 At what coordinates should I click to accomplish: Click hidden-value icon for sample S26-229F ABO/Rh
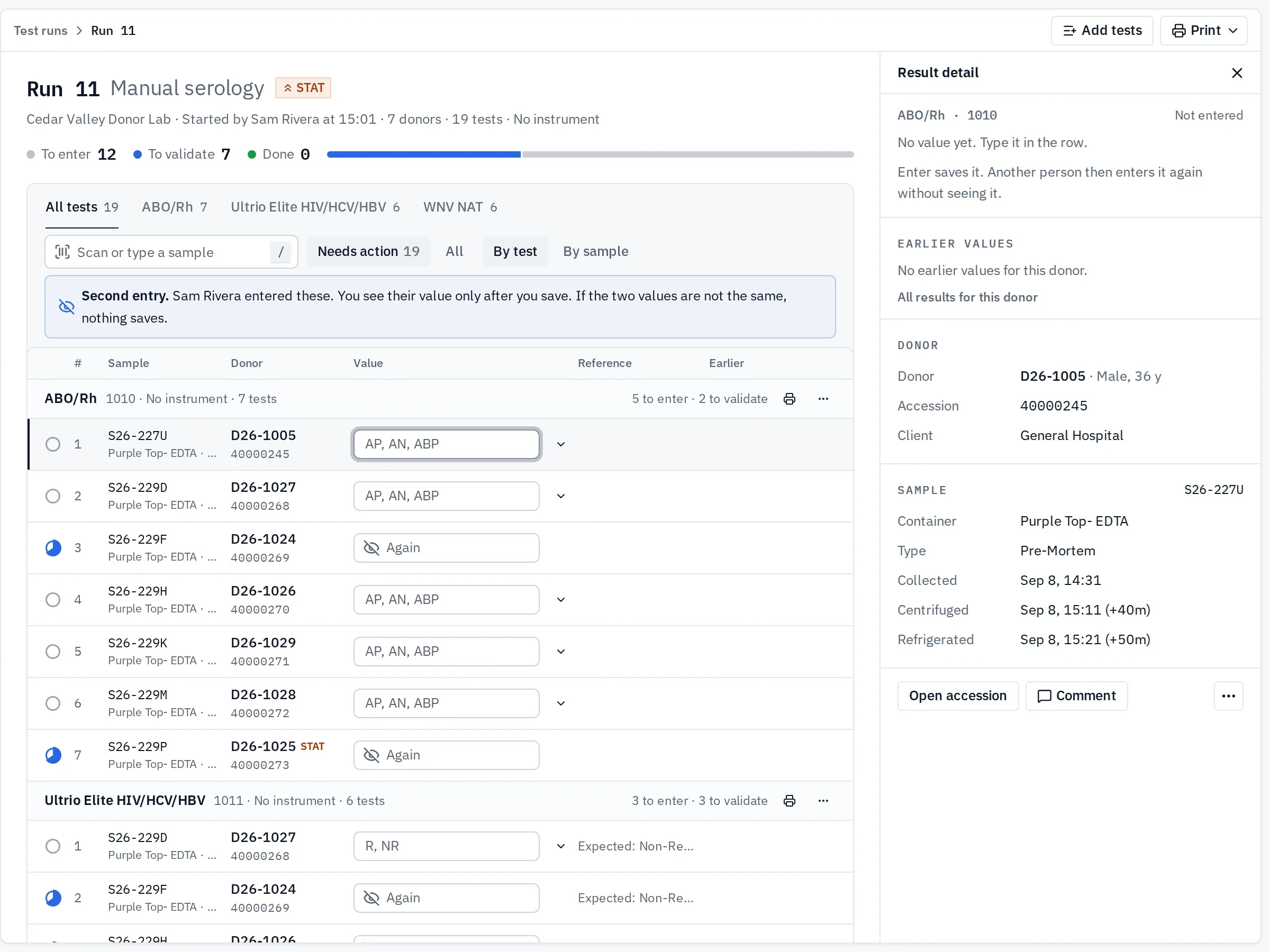tap(371, 548)
